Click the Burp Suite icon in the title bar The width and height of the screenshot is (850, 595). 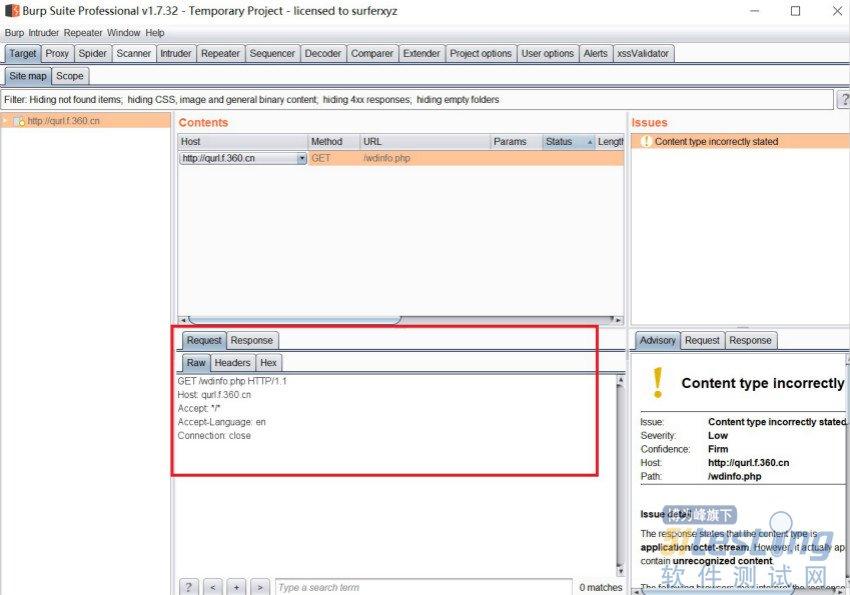[x=10, y=11]
